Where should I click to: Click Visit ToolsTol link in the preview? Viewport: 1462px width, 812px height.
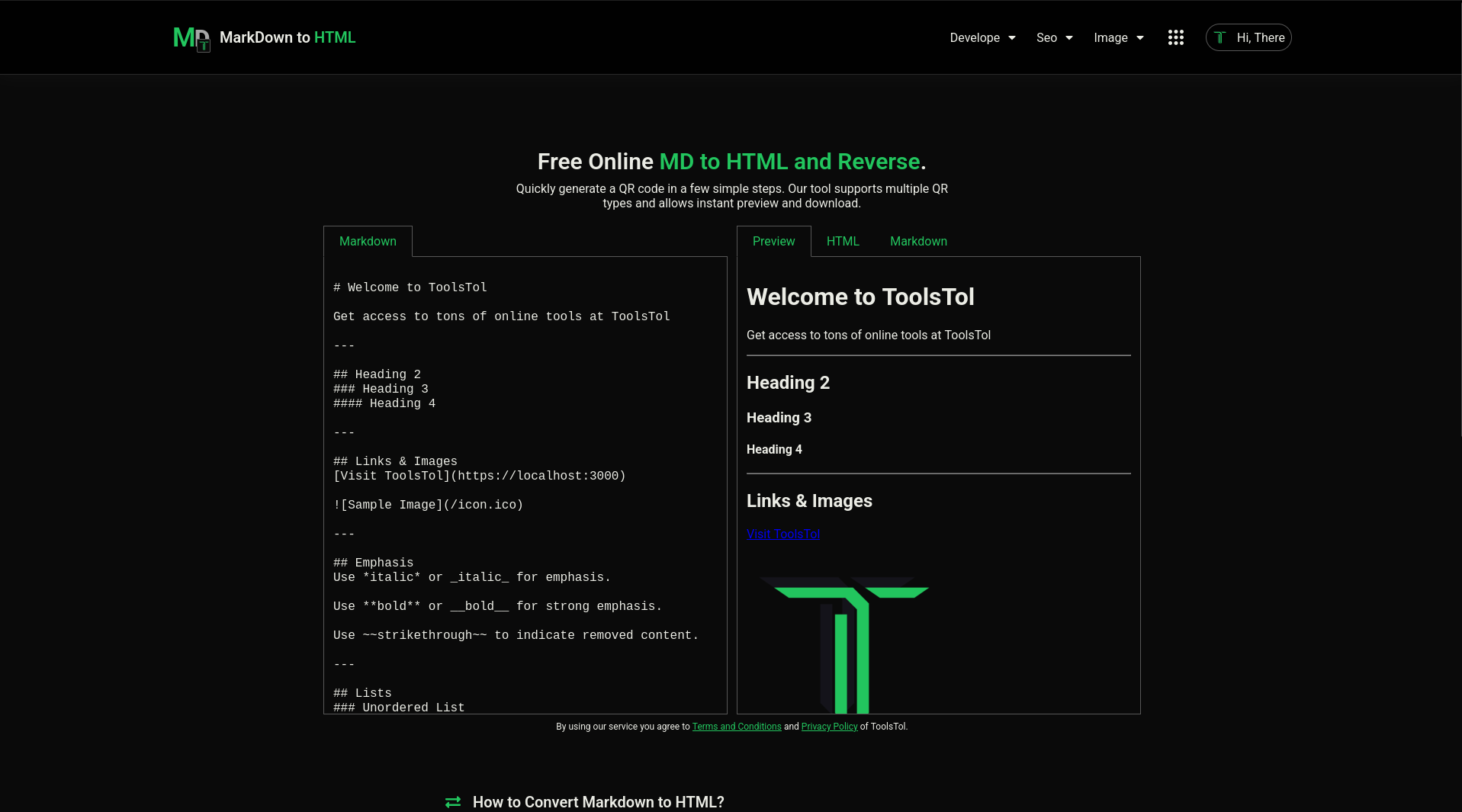pos(782,534)
